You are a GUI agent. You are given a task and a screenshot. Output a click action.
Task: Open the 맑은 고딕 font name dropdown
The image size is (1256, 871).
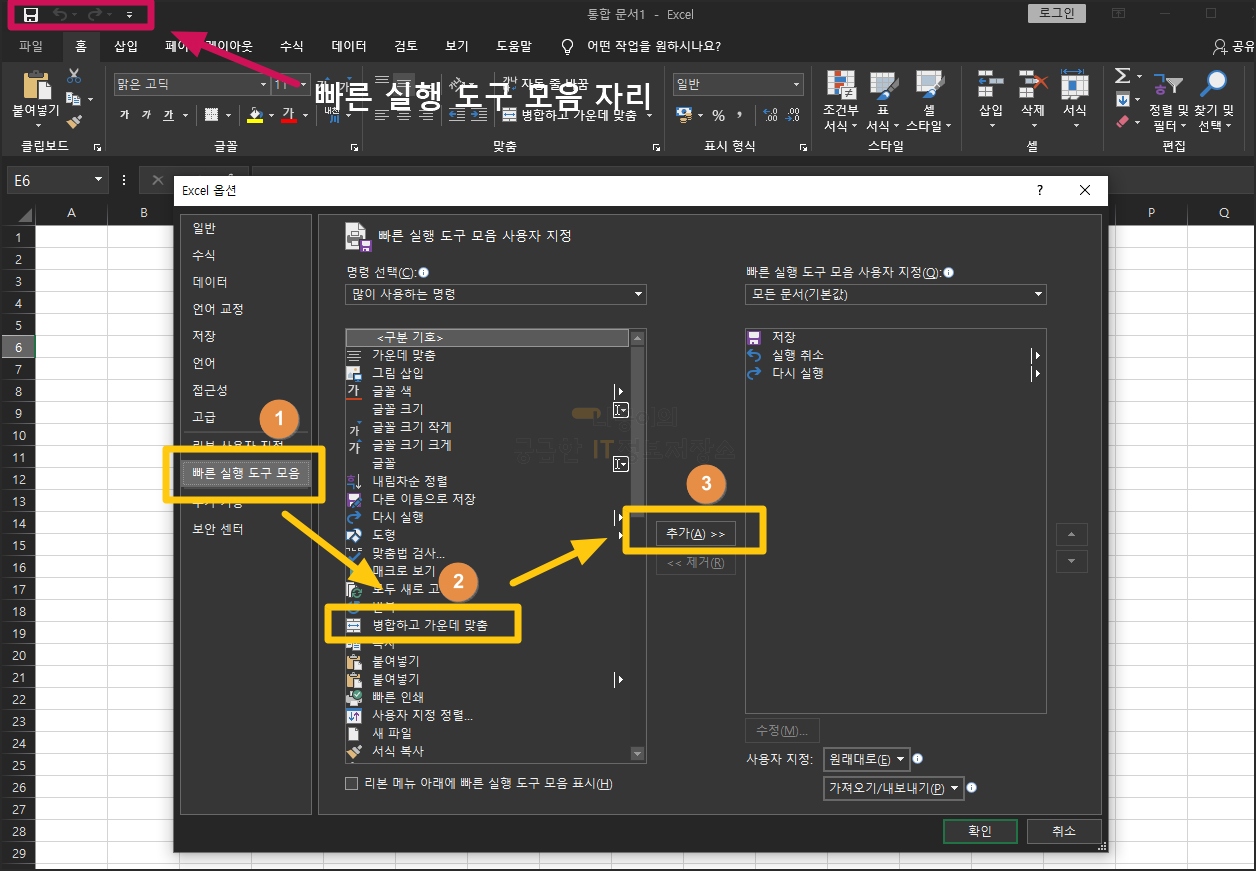tap(263, 85)
